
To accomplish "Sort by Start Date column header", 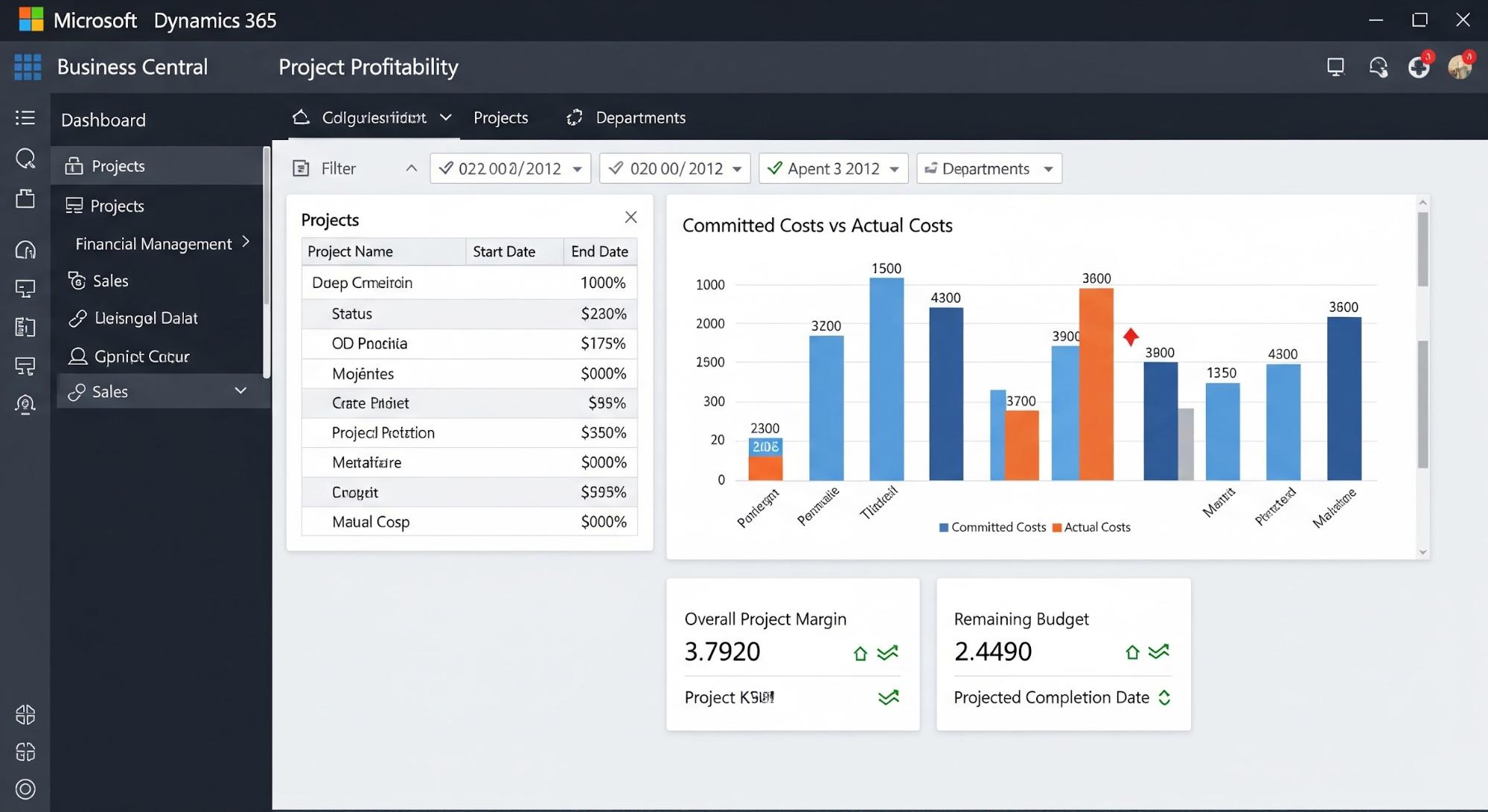I will pyautogui.click(x=514, y=252).
